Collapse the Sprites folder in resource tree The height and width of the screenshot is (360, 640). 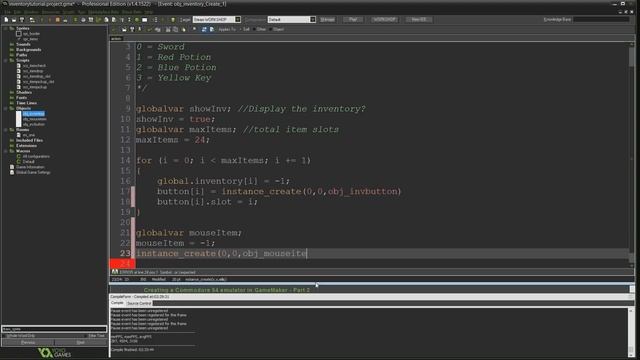tap(6, 29)
